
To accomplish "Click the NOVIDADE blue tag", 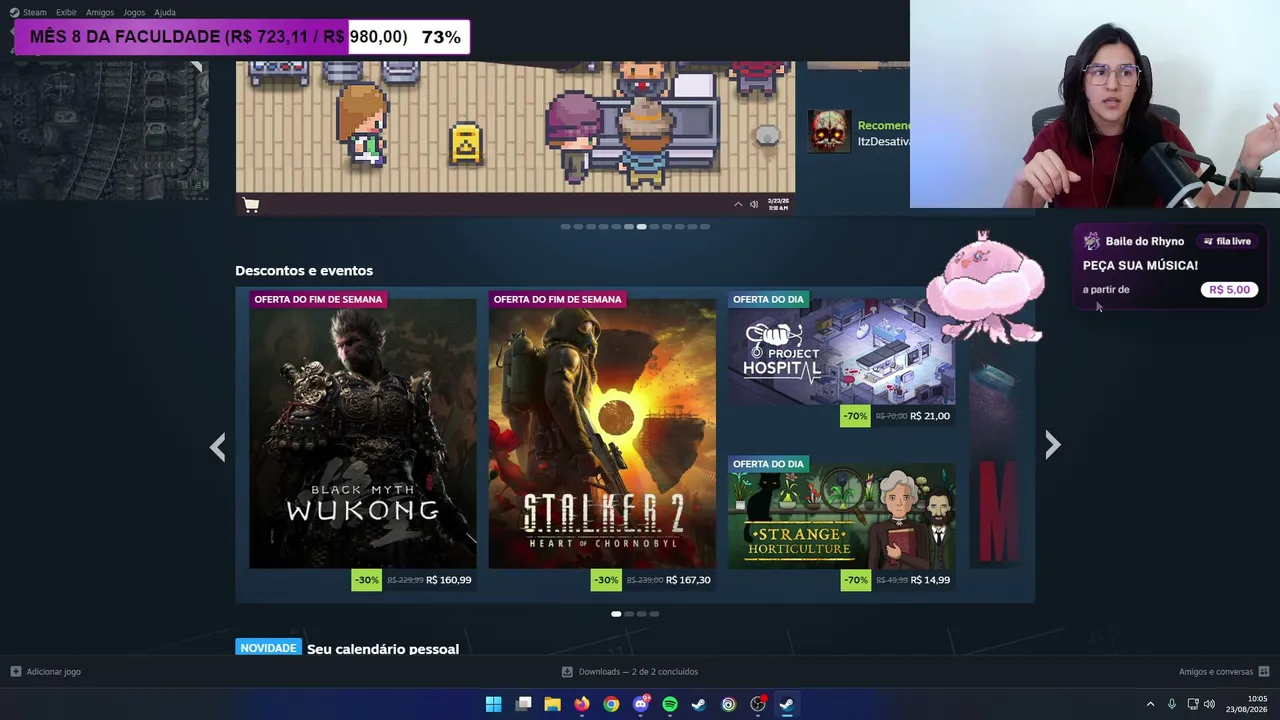I will [x=268, y=648].
